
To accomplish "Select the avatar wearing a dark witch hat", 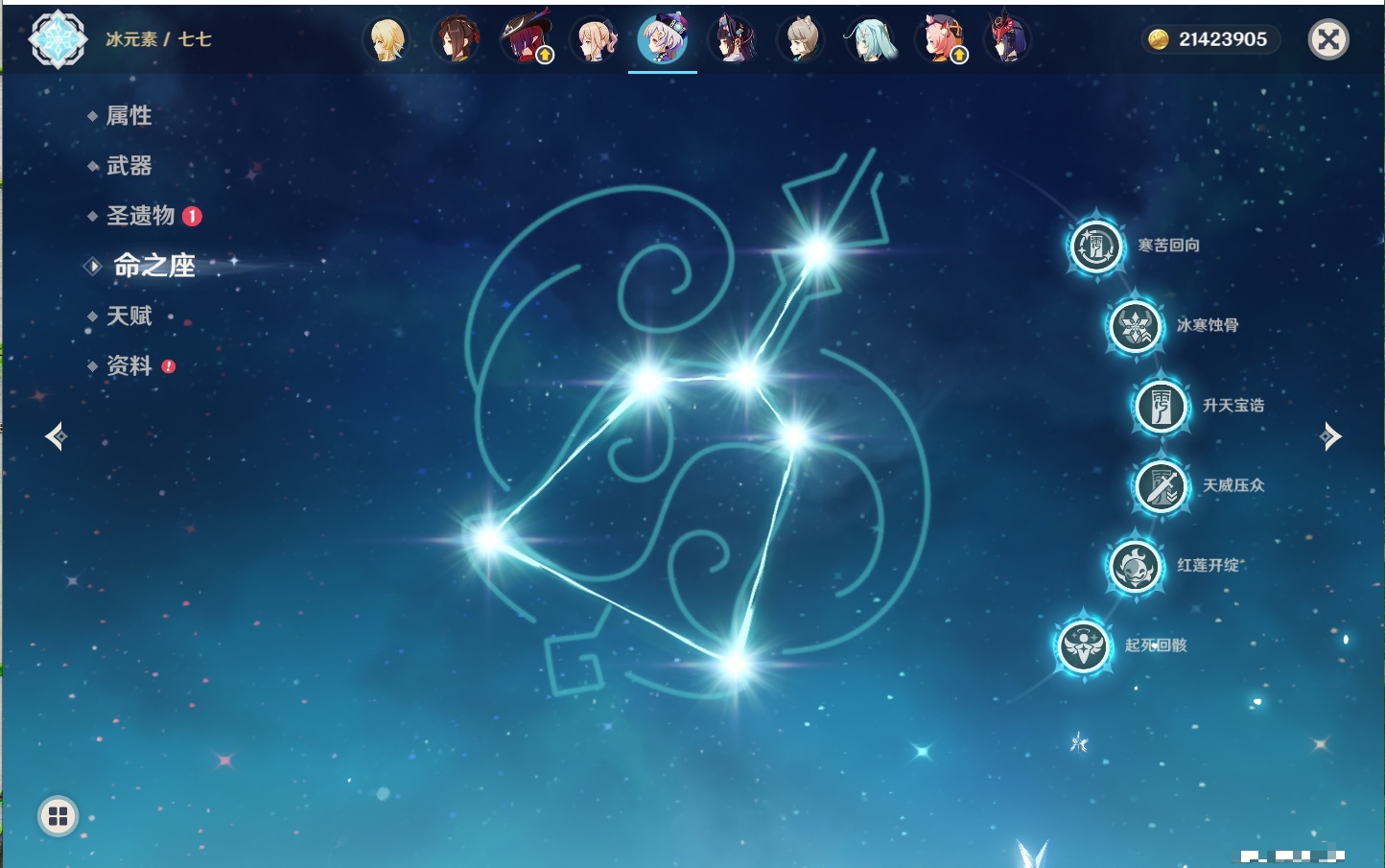I will click(526, 40).
